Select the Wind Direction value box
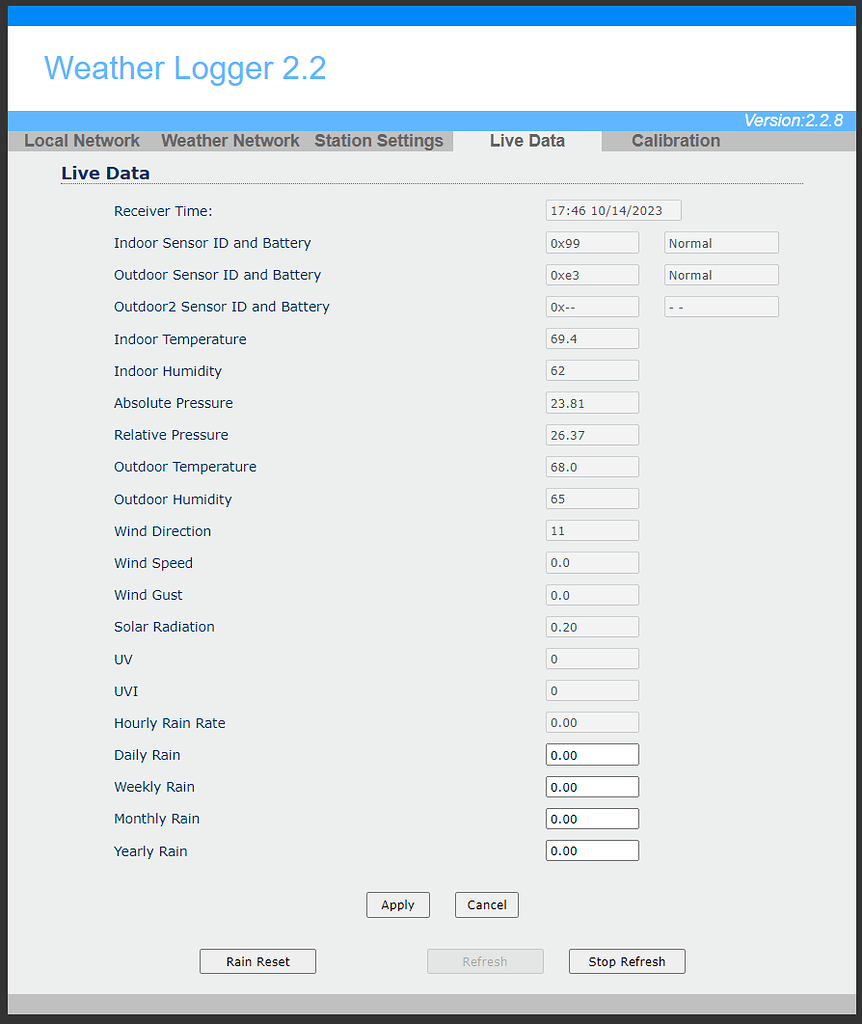This screenshot has width=862, height=1024. click(591, 530)
